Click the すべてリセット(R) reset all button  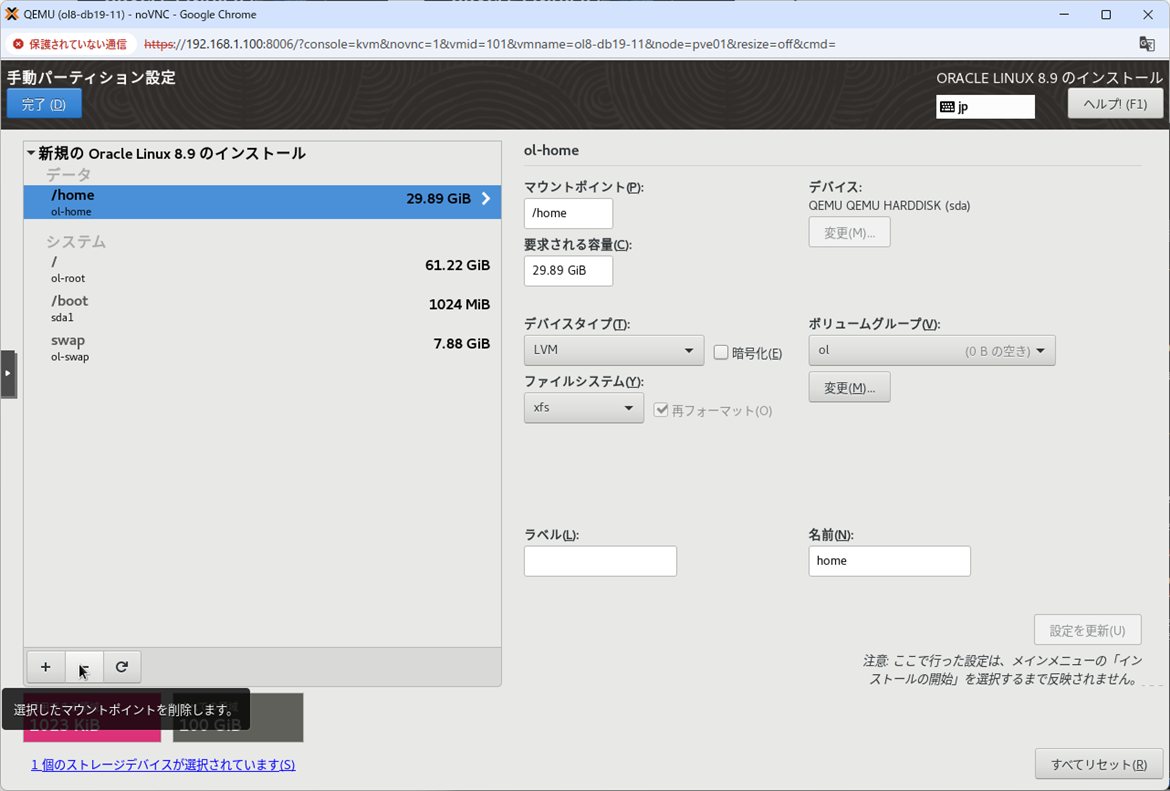(x=1098, y=764)
